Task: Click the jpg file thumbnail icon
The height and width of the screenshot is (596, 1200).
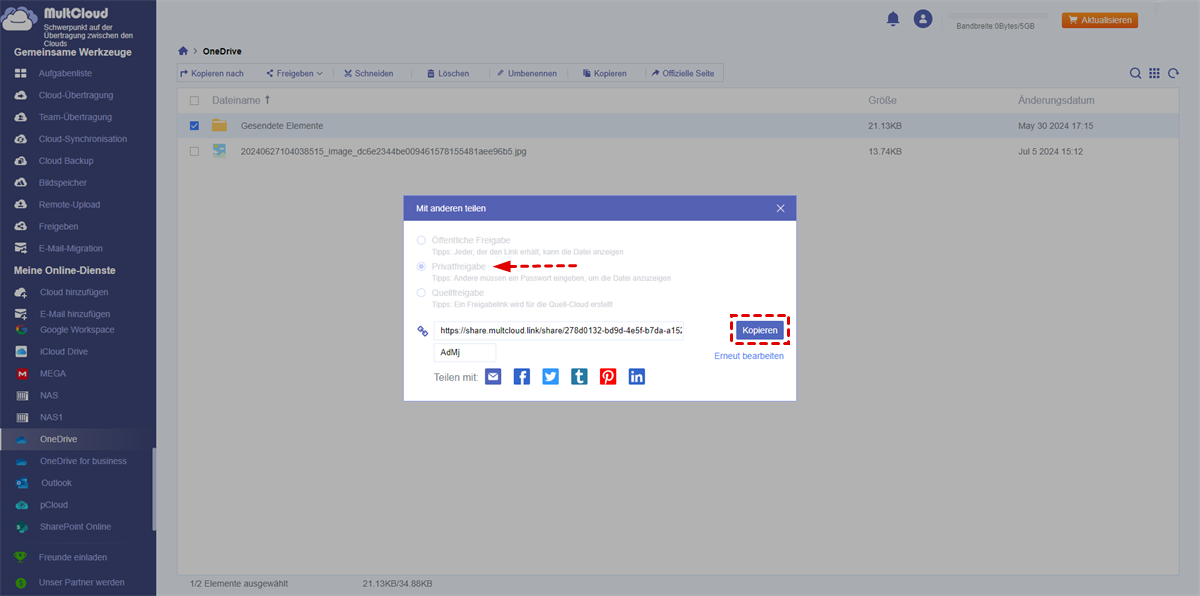Action: point(219,151)
